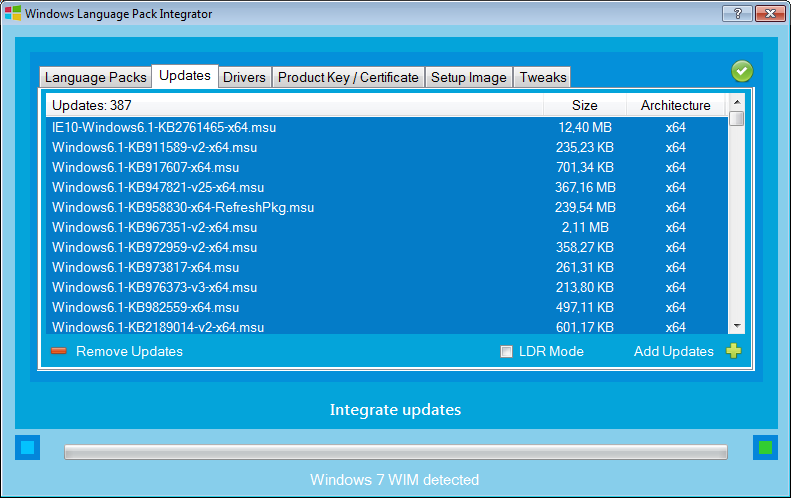The width and height of the screenshot is (791, 498).
Task: Select Windows6.1-KB973817-x64.msu row
Action: click(387, 267)
